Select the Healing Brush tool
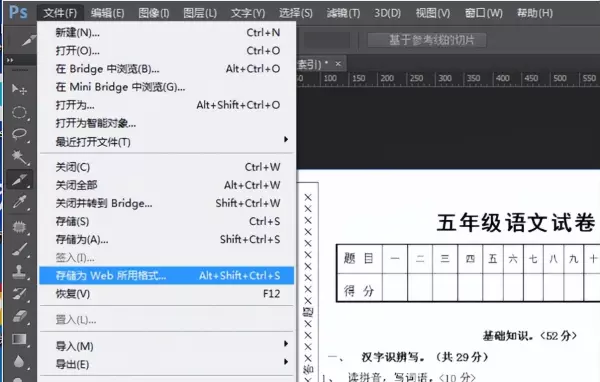The width and height of the screenshot is (600, 382). (19, 227)
